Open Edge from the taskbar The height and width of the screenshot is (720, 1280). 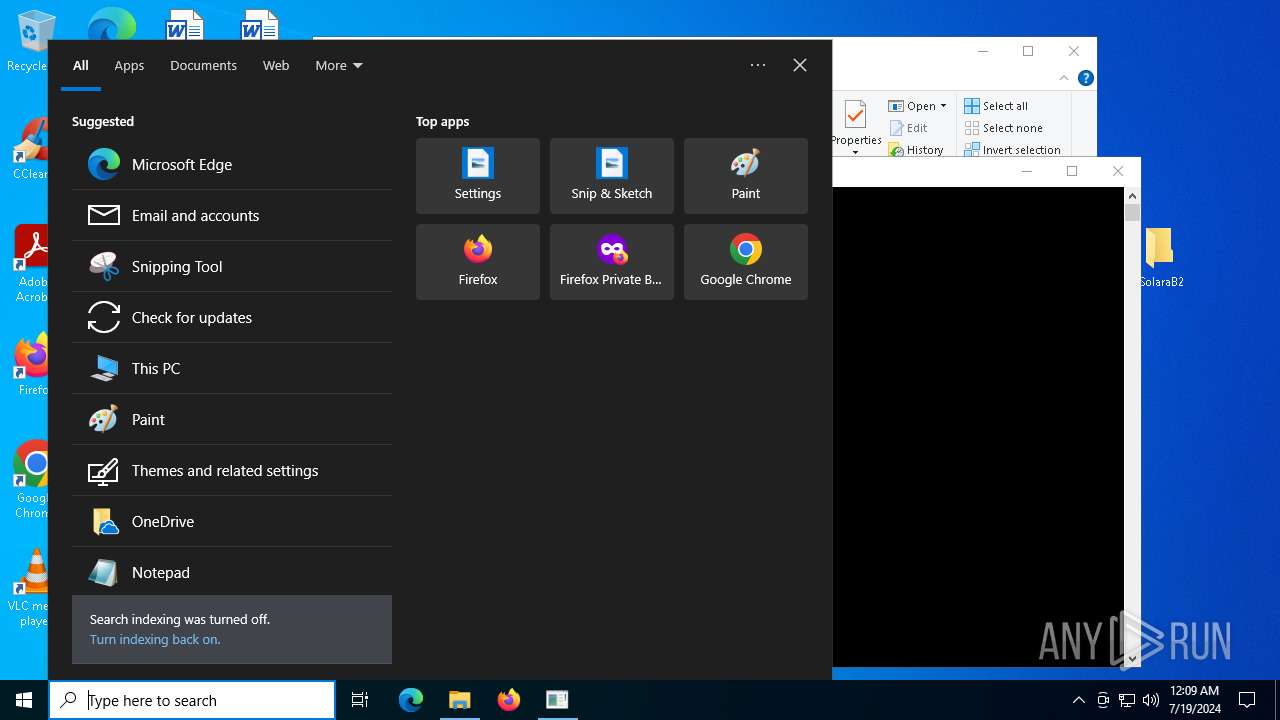click(x=411, y=700)
